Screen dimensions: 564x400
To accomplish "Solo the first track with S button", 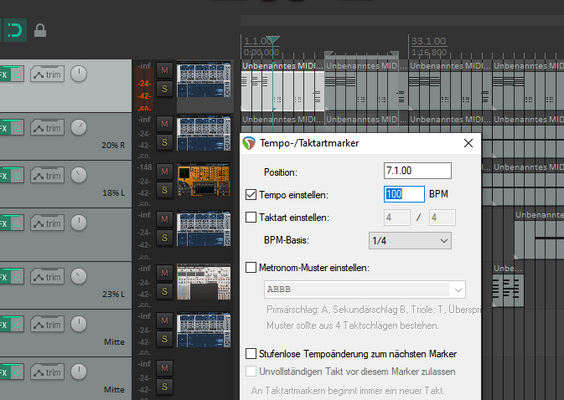I will pyautogui.click(x=164, y=88).
